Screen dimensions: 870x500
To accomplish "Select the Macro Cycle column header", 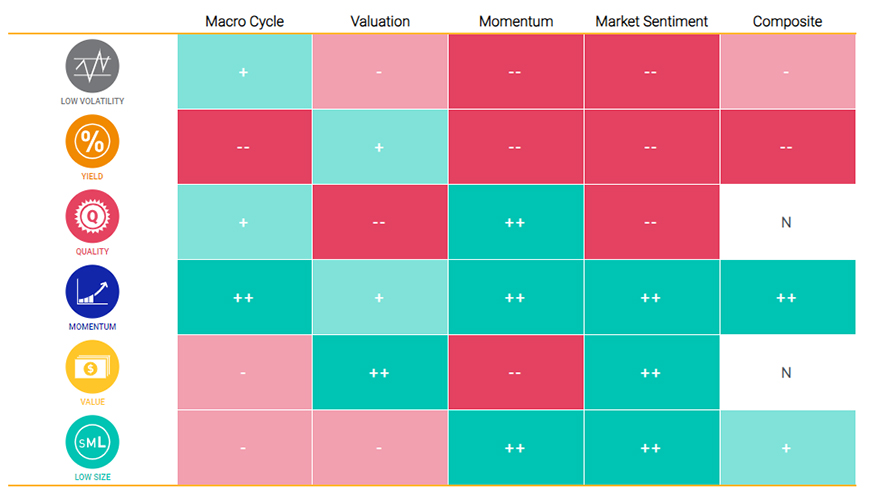I will [x=244, y=20].
